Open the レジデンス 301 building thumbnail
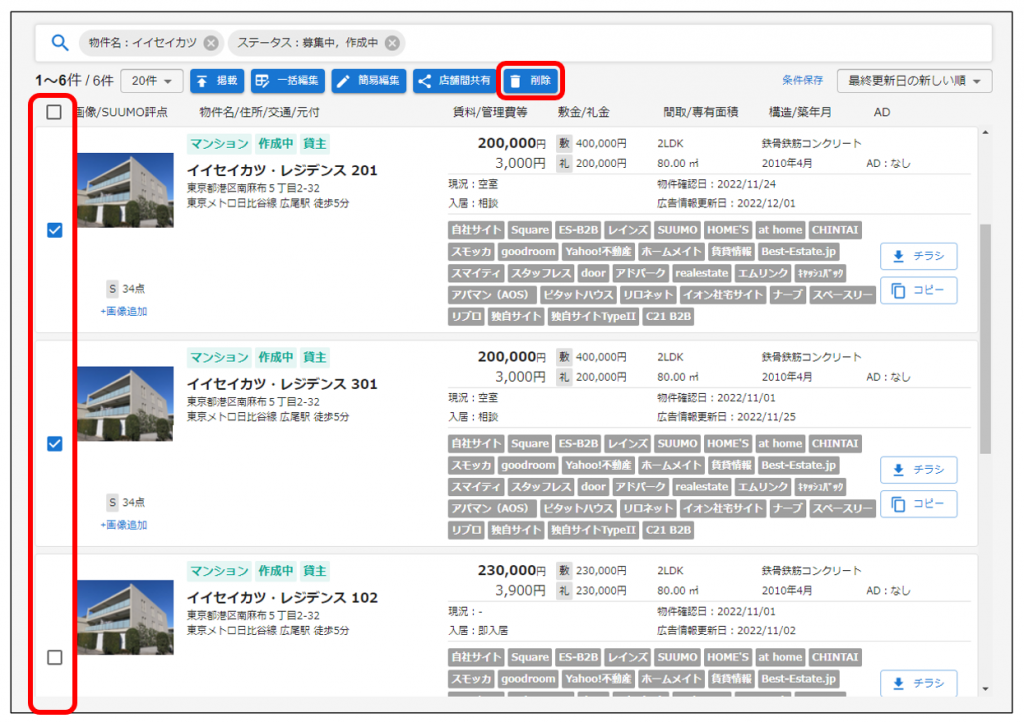The height and width of the screenshot is (723, 1024). click(125, 404)
